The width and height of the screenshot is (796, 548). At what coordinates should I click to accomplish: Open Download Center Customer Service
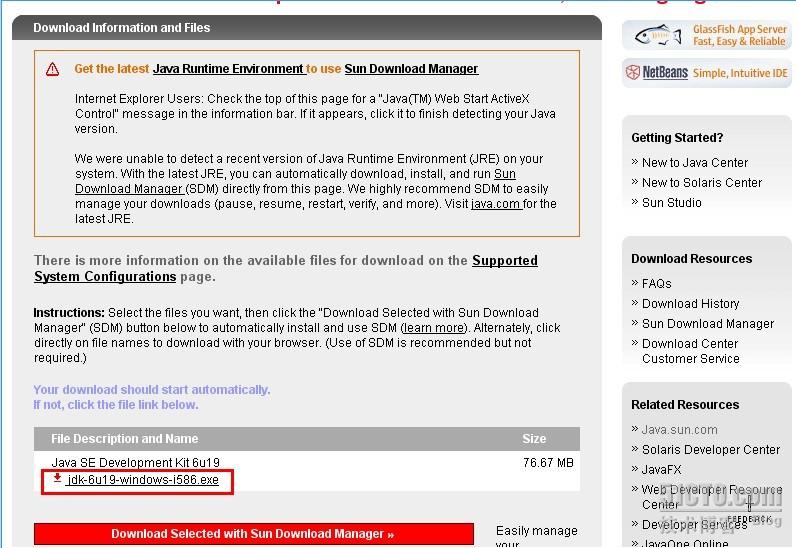point(690,351)
